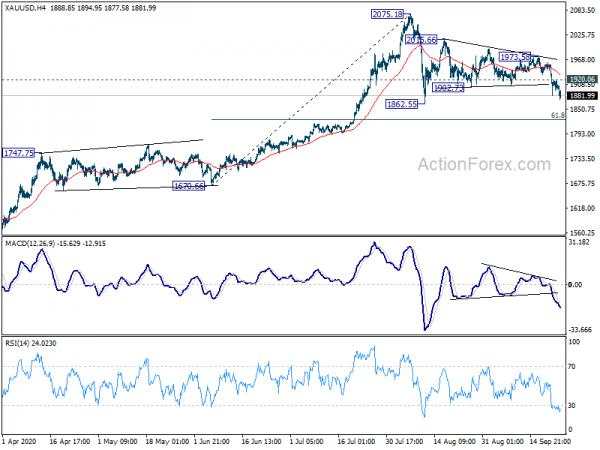
Task: Click the 2075.18 peak price label
Action: [388, 15]
